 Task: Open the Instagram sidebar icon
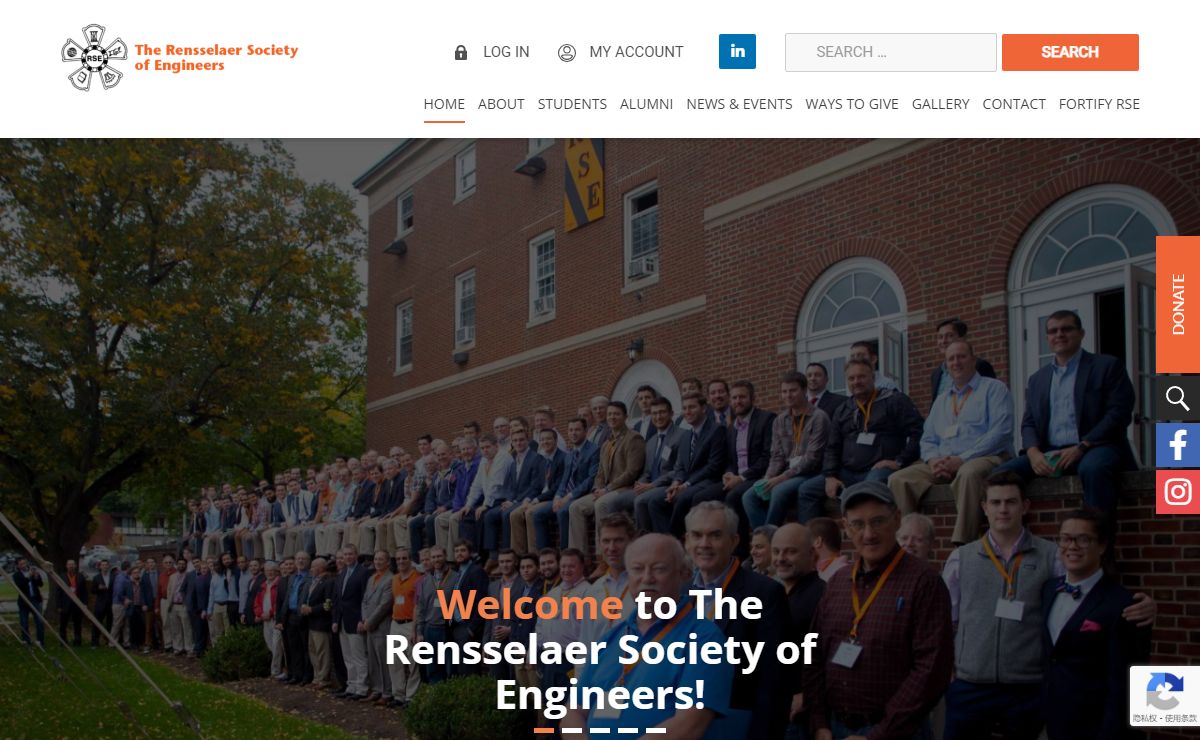coord(1178,492)
